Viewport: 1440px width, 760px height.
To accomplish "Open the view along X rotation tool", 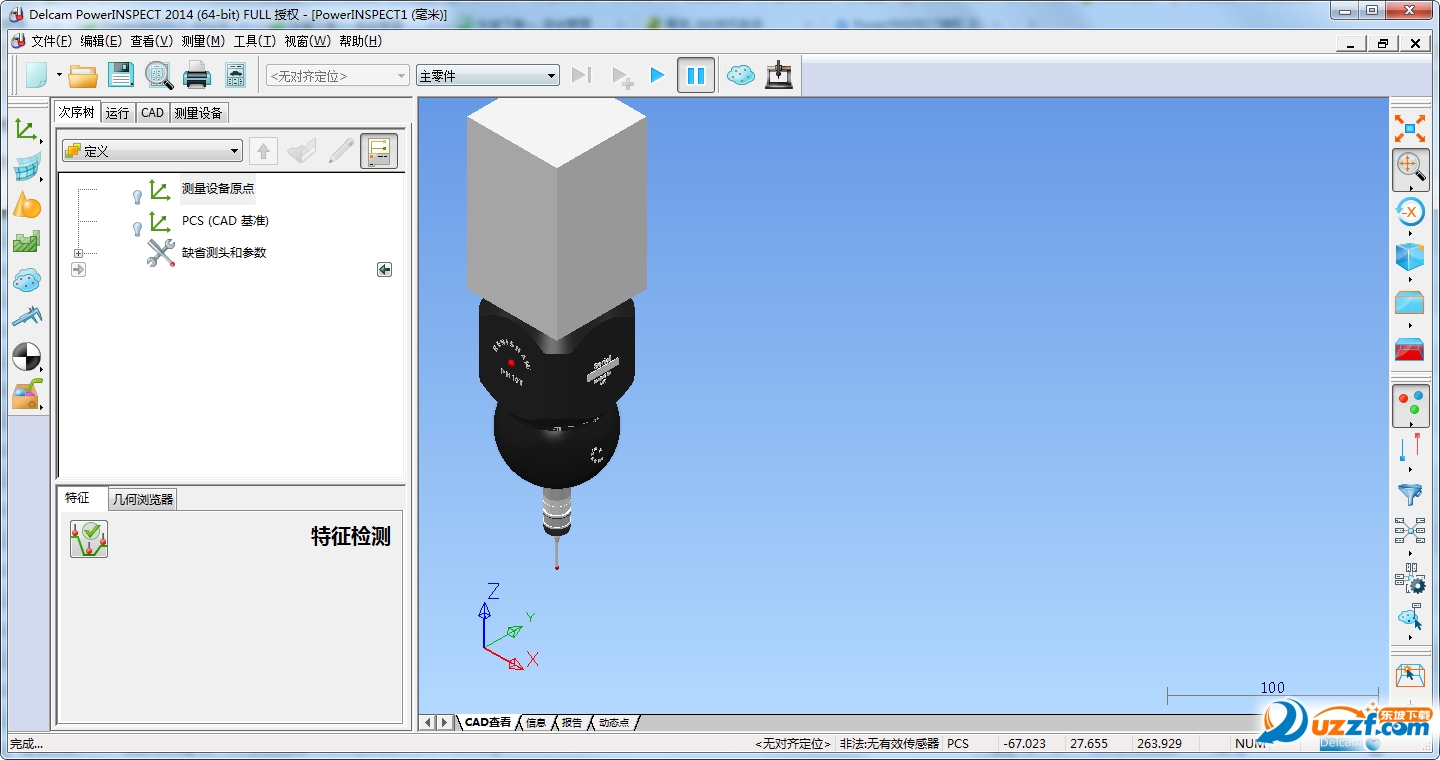I will tap(1410, 211).
